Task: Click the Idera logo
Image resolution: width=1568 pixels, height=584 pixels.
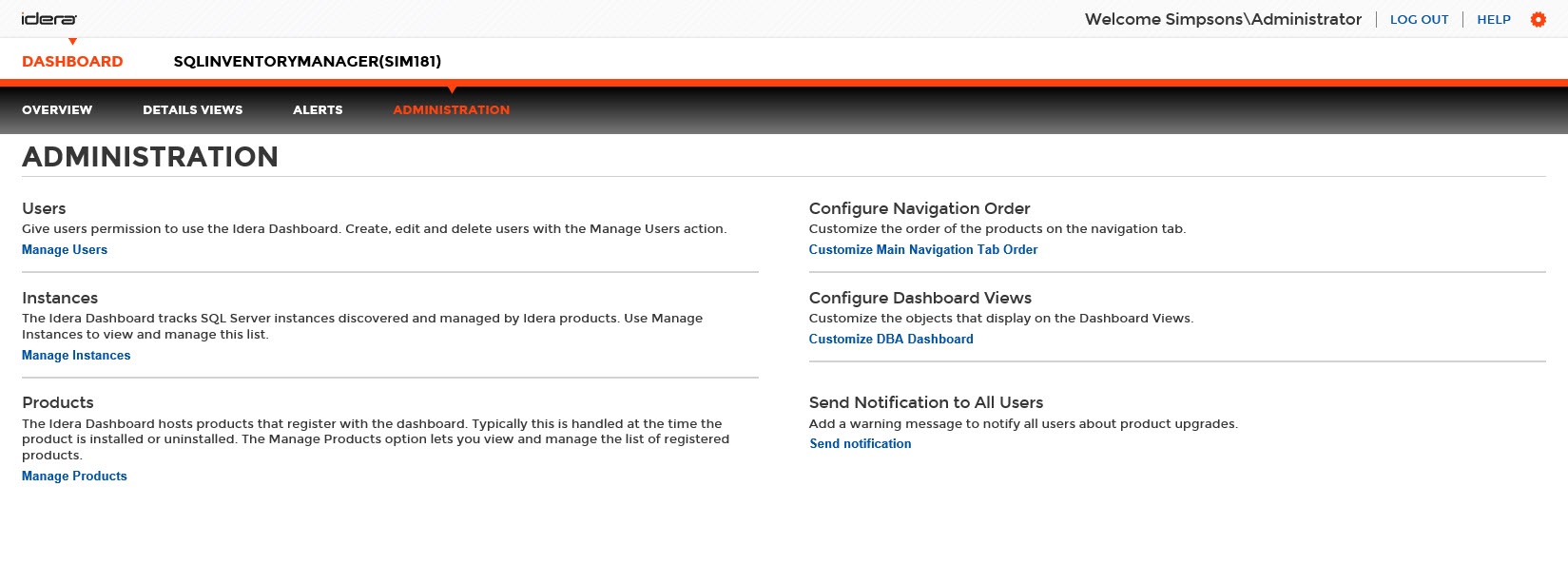Action: coord(49,19)
